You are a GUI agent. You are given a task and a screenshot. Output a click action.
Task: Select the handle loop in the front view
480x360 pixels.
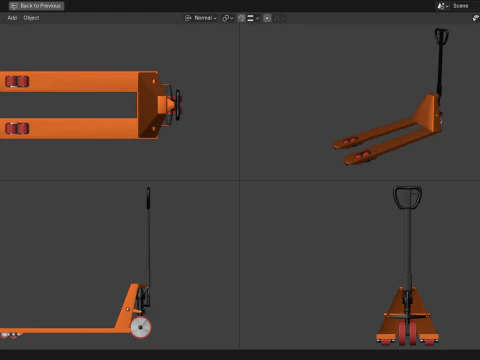407,197
